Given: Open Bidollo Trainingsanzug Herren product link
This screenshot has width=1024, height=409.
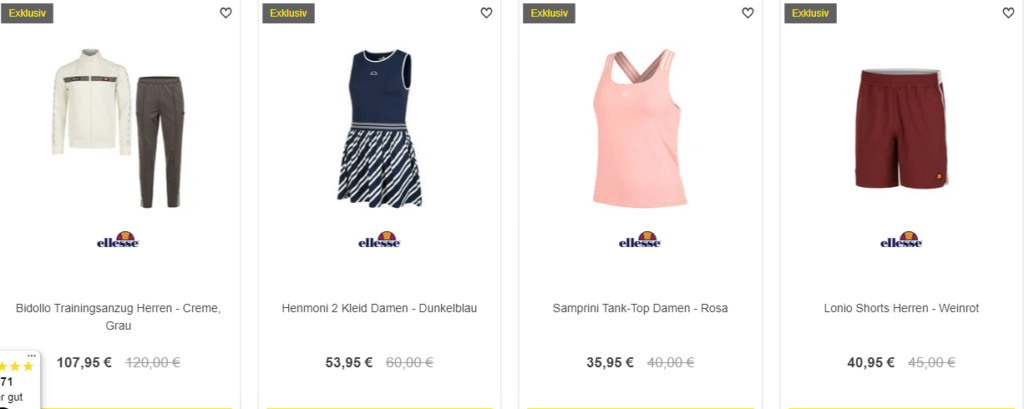Looking at the screenshot, I should 118,317.
